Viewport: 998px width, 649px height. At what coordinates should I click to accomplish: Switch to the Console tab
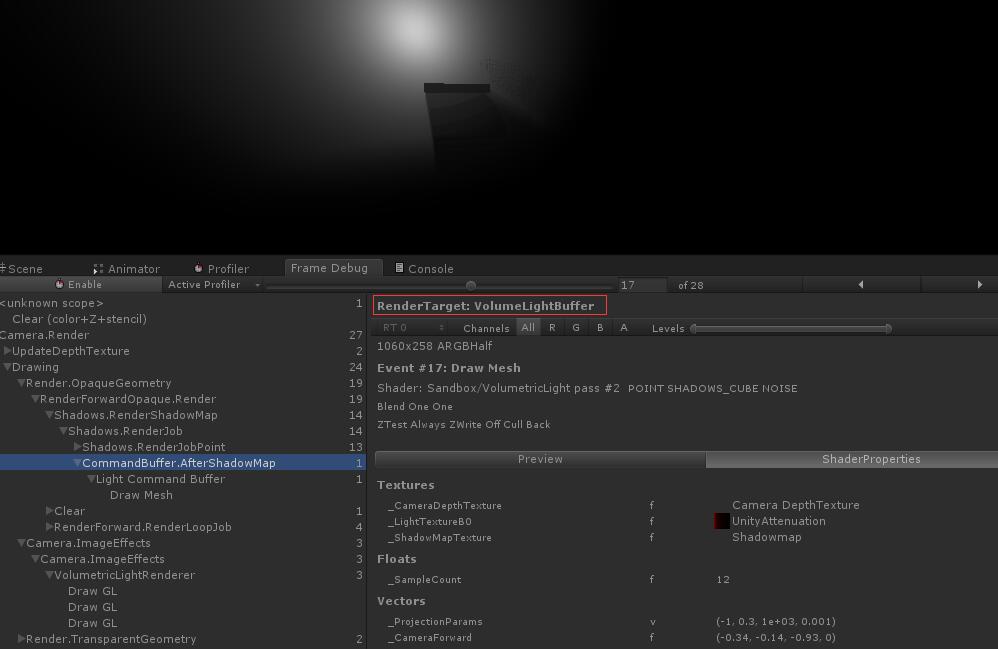pos(425,269)
